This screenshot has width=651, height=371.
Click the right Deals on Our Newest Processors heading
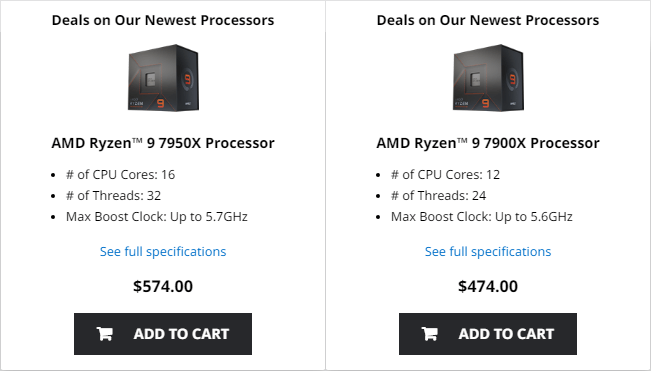click(x=488, y=20)
